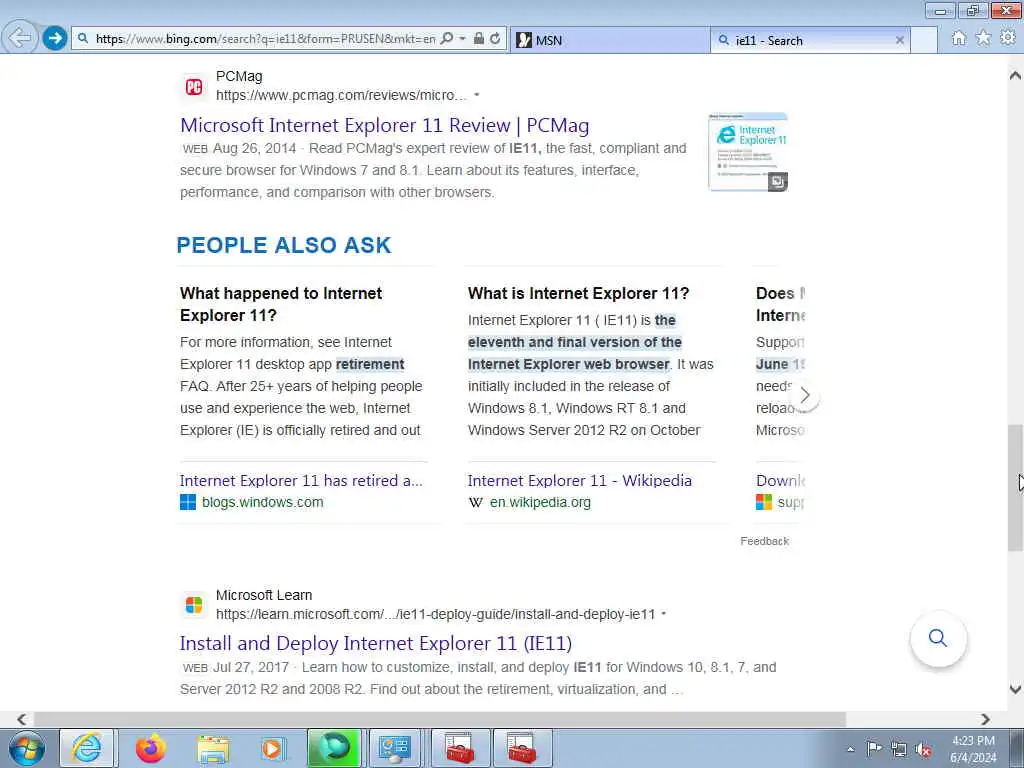Click the address bar URL field
Image resolution: width=1024 pixels, height=768 pixels.
264,39
